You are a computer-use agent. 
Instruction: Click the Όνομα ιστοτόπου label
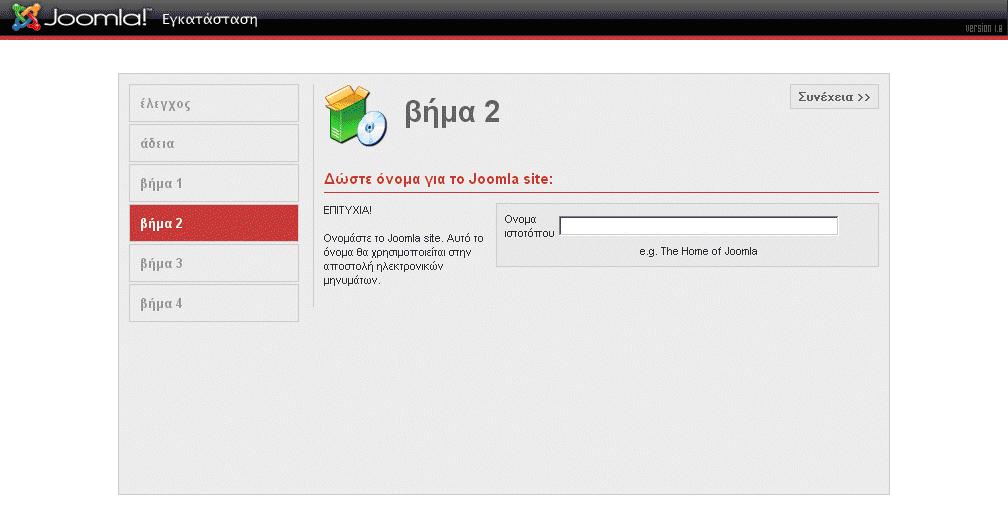(x=529, y=226)
